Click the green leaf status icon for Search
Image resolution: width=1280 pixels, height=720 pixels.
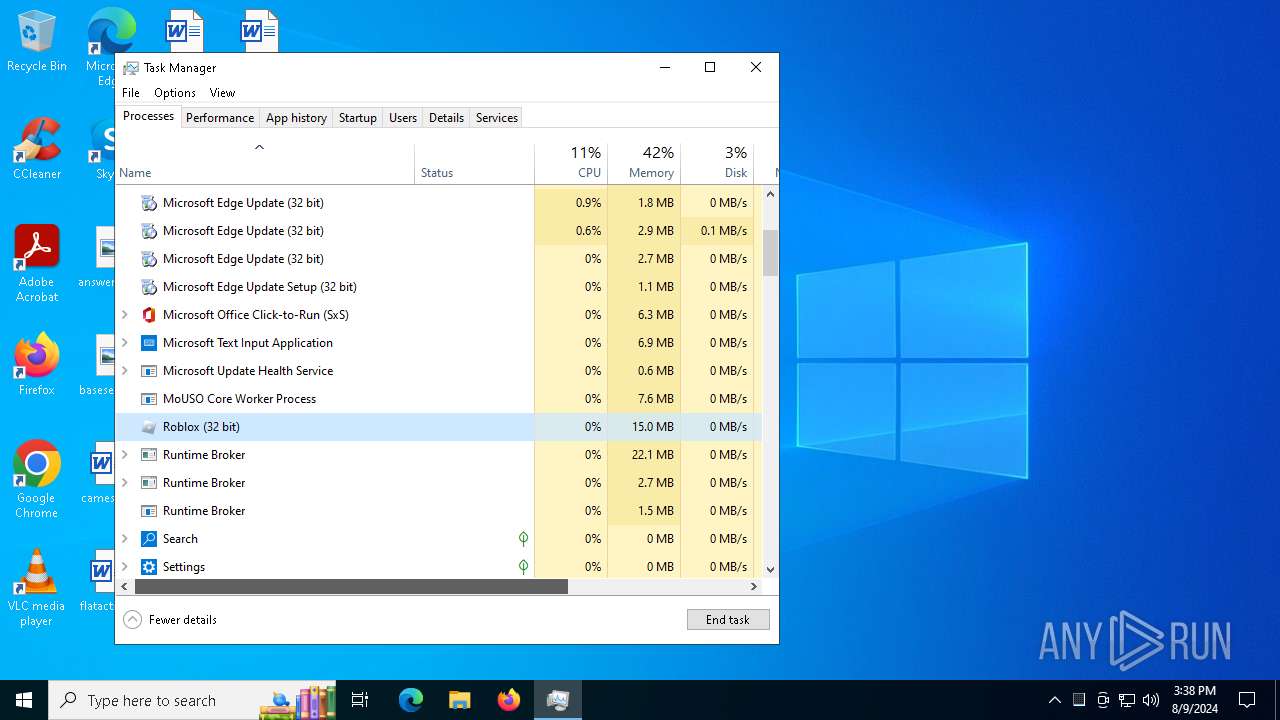[x=523, y=539]
